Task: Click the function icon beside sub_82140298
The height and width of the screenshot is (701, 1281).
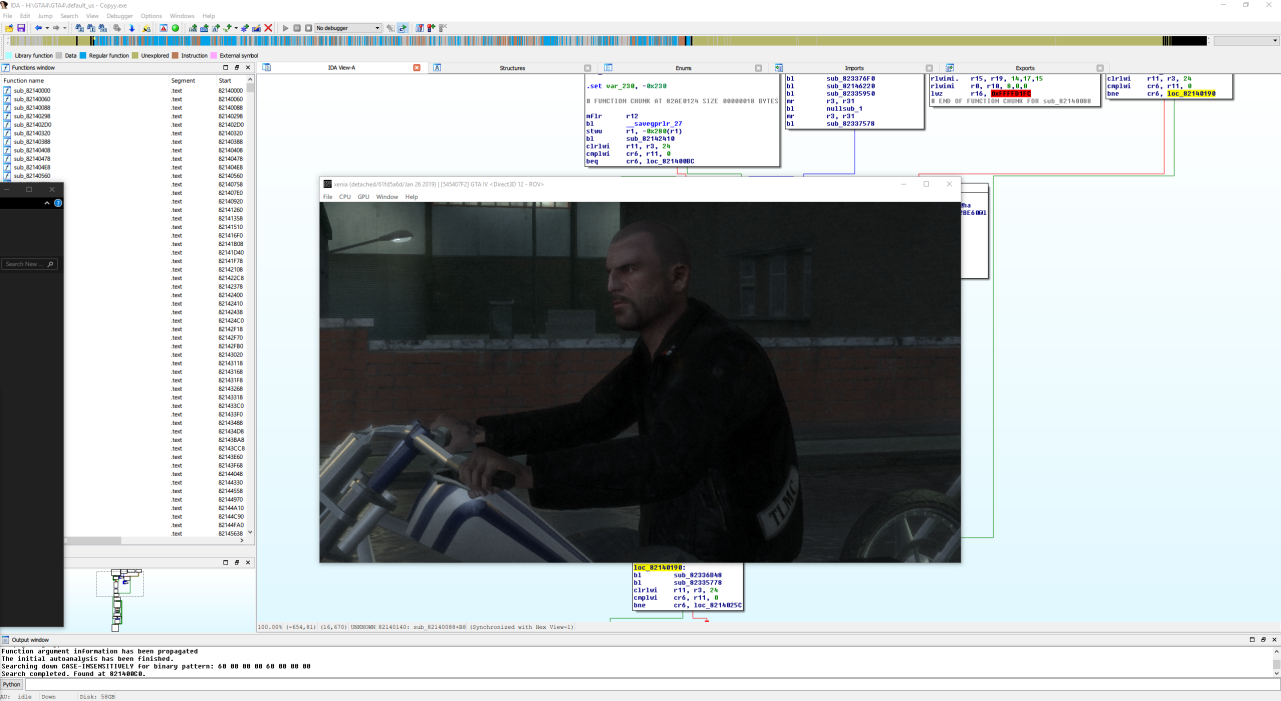Action: pos(7,116)
